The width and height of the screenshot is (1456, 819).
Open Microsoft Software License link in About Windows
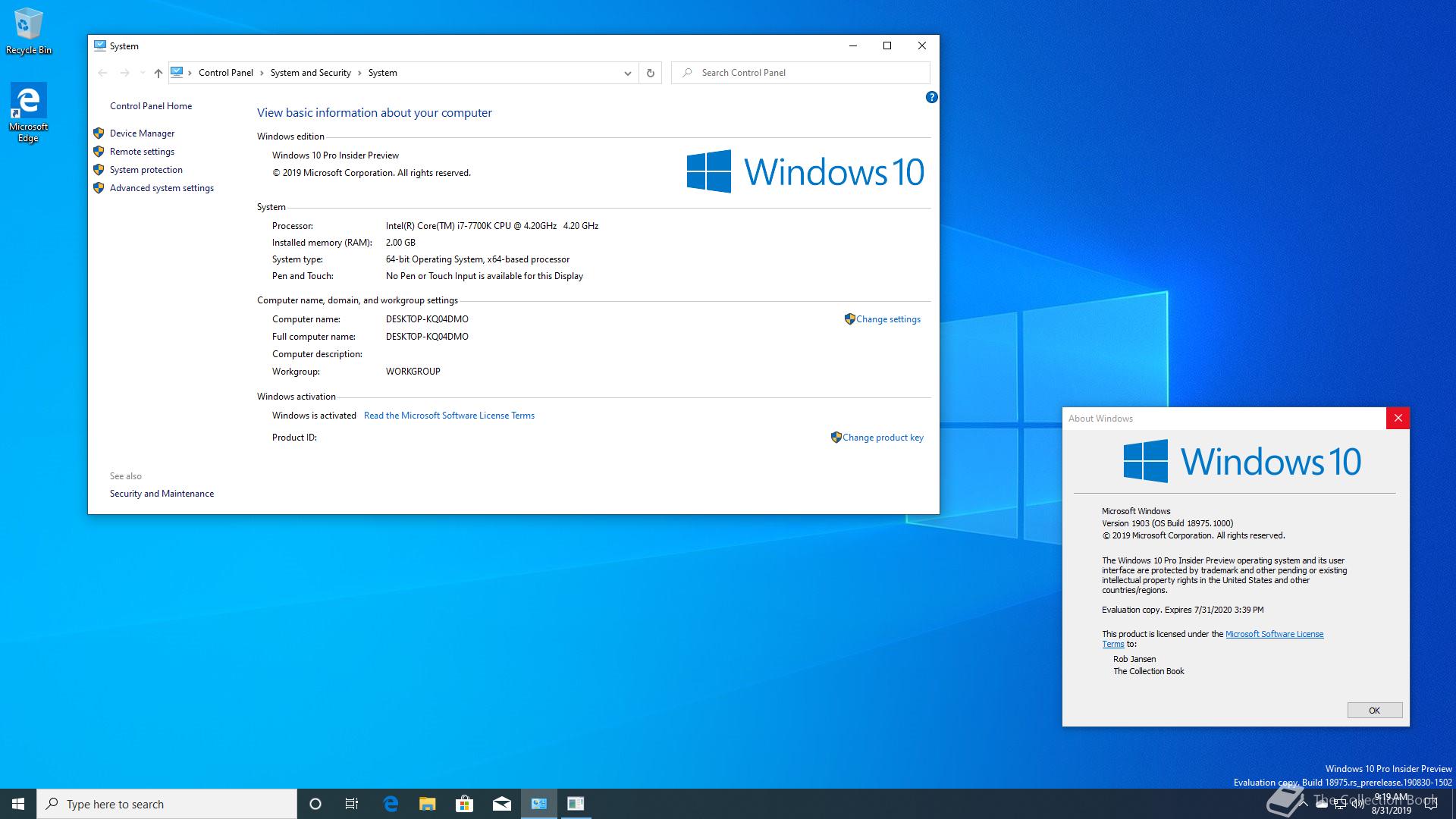[1213, 639]
